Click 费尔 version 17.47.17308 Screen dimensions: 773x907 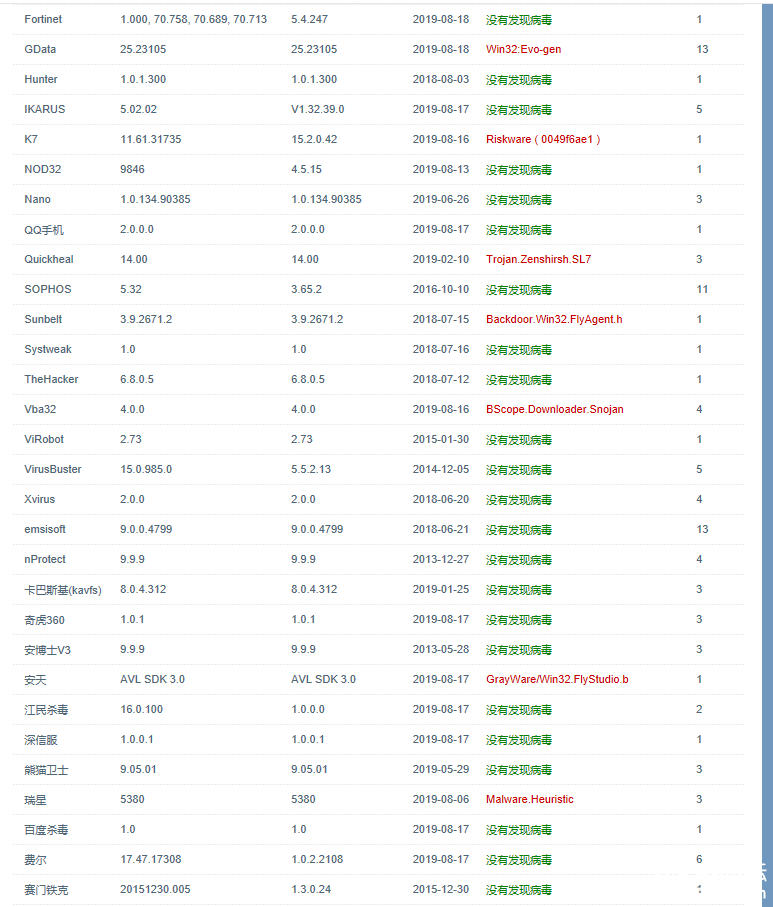point(150,860)
